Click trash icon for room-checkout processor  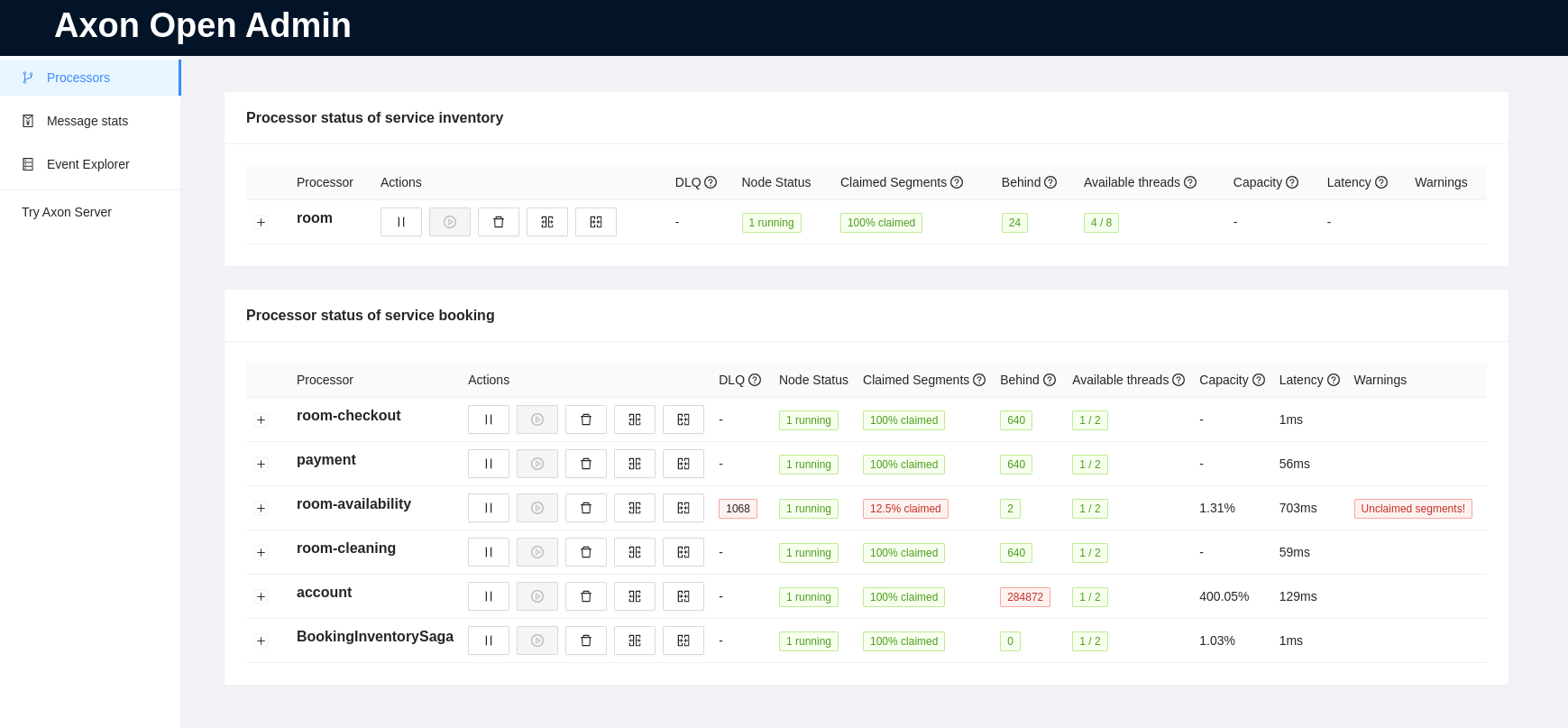point(586,419)
